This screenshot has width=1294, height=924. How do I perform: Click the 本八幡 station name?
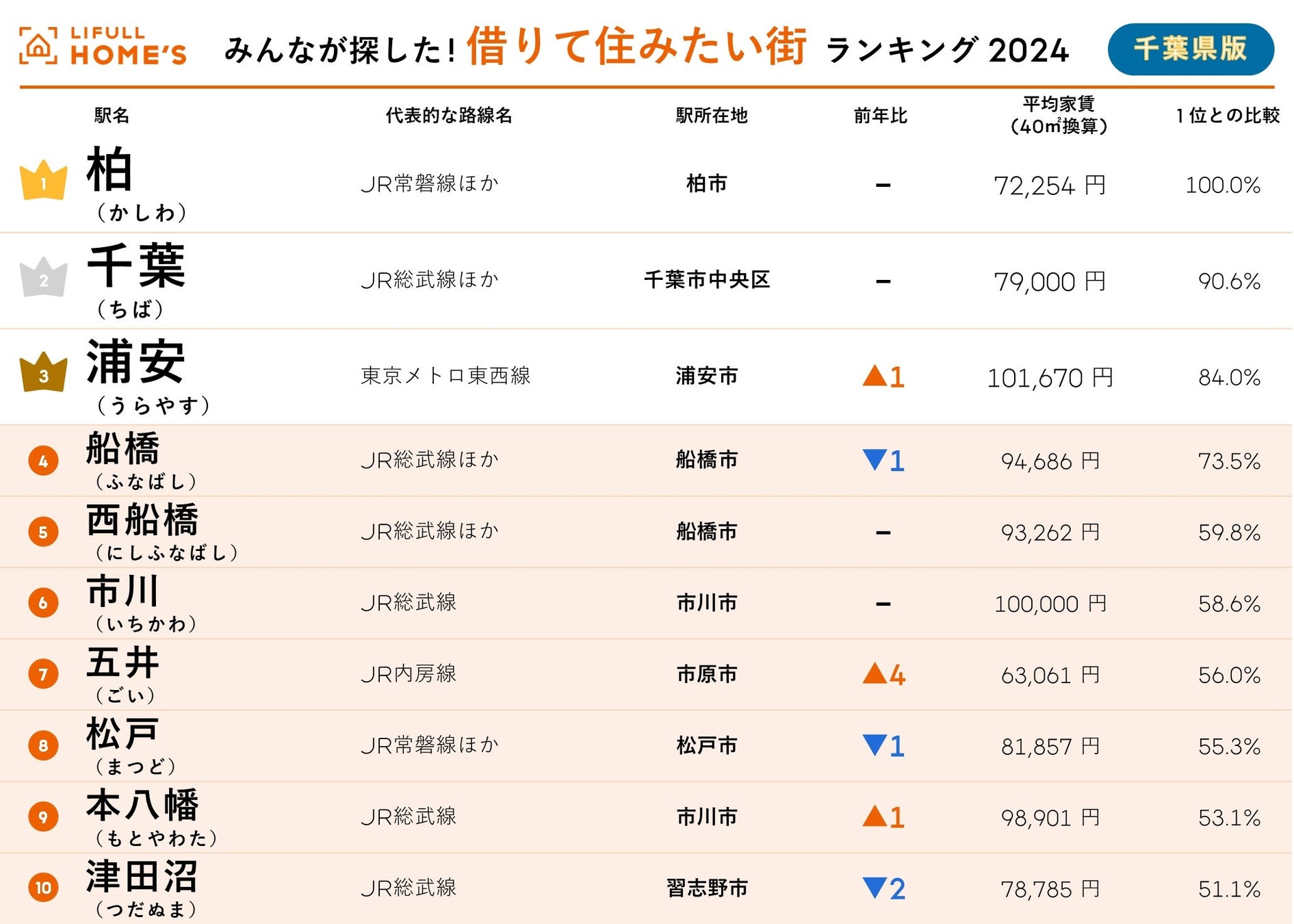(x=142, y=805)
